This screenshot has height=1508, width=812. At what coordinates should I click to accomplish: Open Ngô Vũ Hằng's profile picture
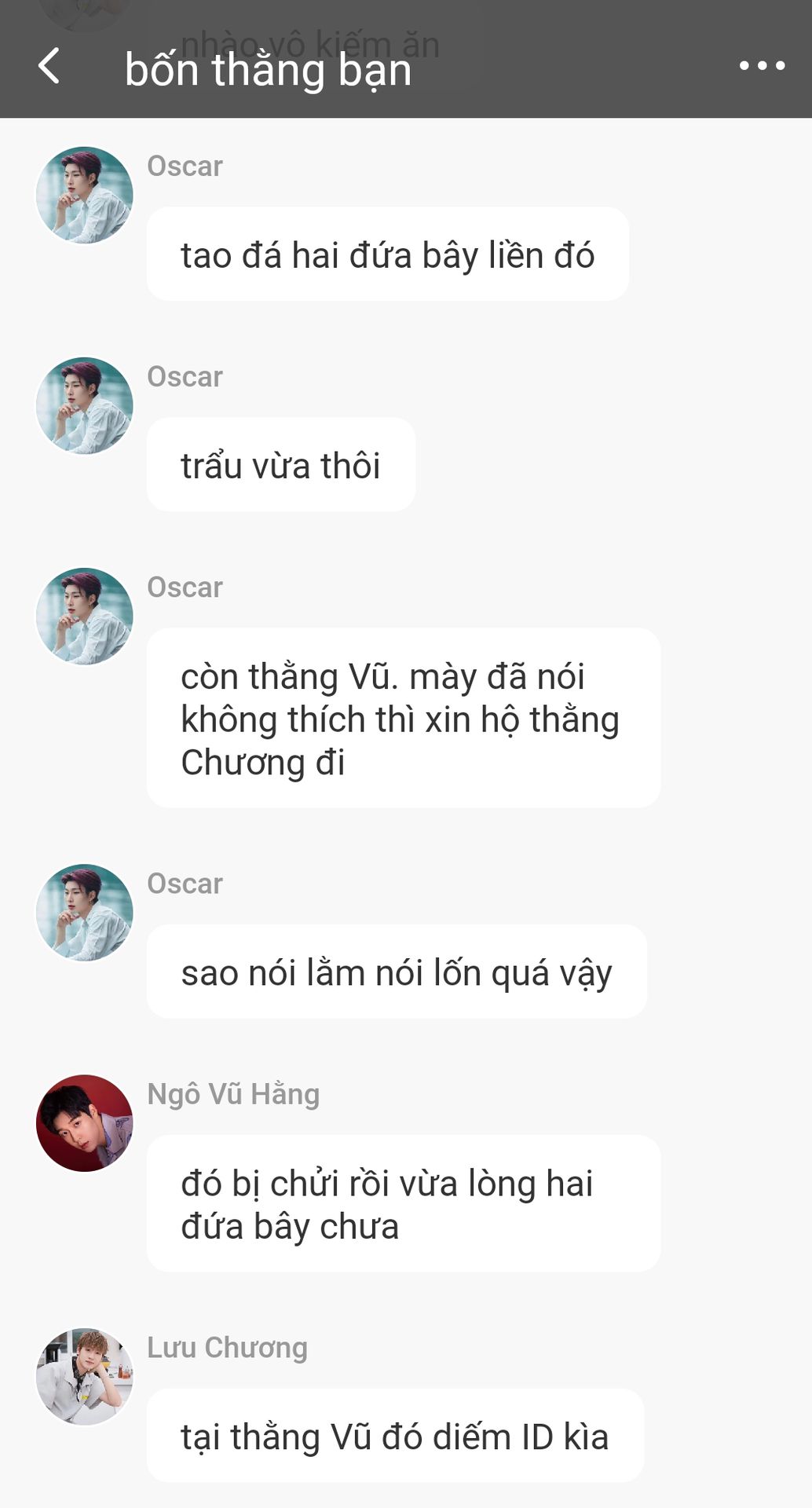point(85,1123)
